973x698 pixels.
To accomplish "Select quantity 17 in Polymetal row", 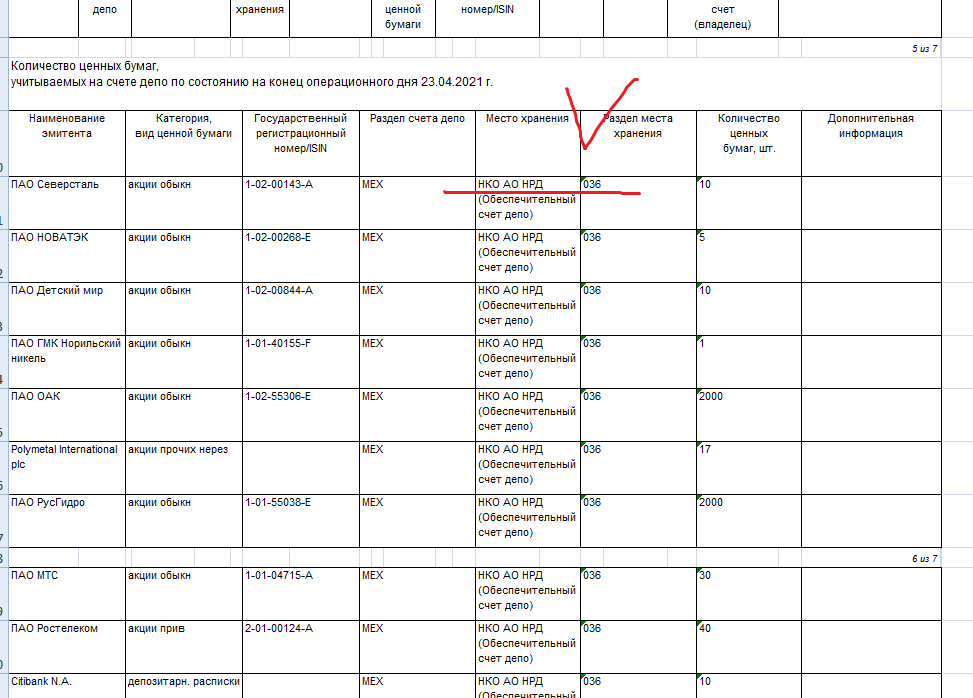I will point(749,468).
